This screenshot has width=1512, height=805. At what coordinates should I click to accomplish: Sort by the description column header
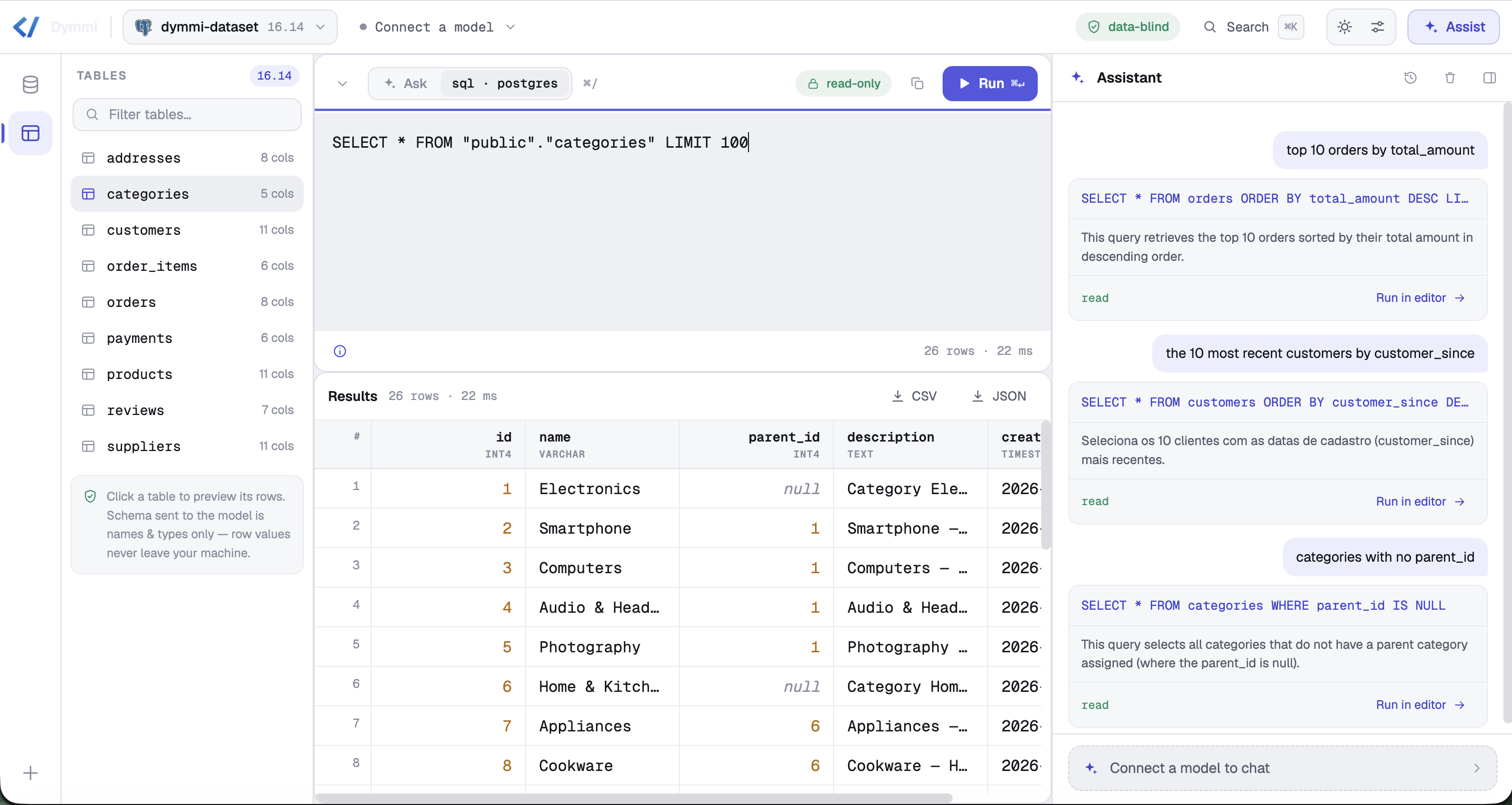tap(911, 445)
